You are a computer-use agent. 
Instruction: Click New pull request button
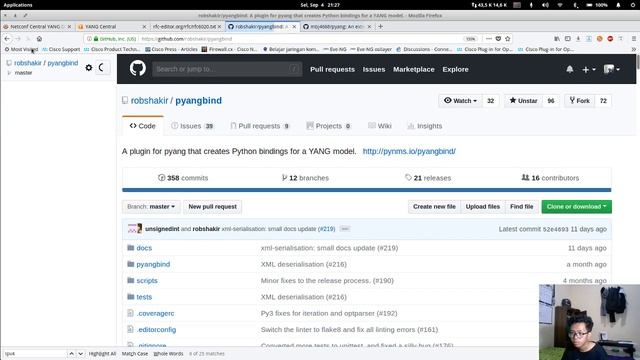[x=212, y=207]
